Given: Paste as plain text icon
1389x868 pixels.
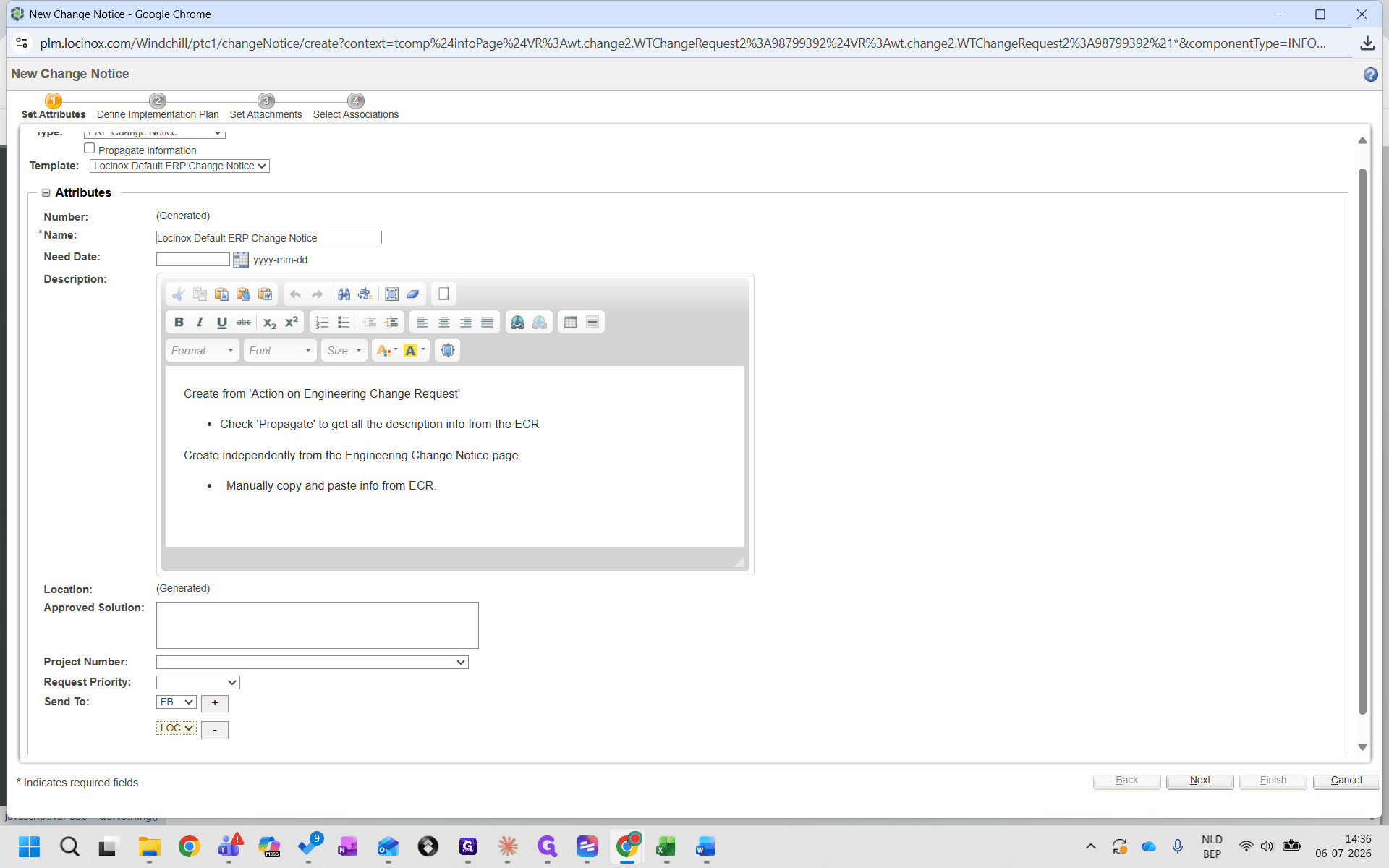Looking at the screenshot, I should (x=243, y=294).
